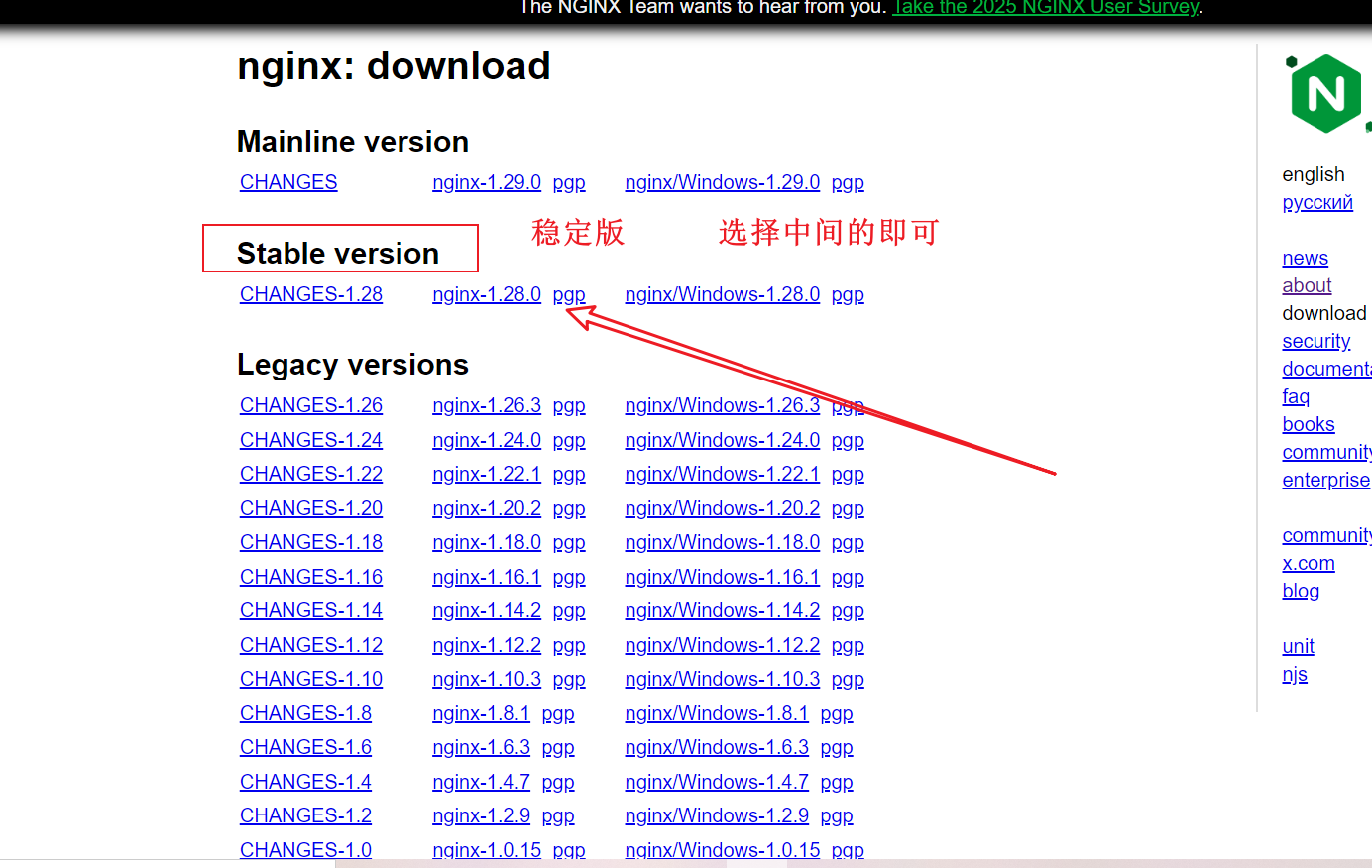Open the blog link
Screen dimensions: 1372x868
1301,591
